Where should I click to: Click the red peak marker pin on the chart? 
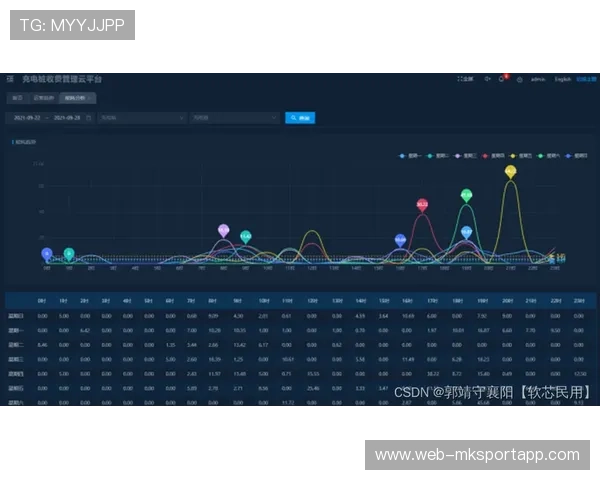(x=422, y=205)
